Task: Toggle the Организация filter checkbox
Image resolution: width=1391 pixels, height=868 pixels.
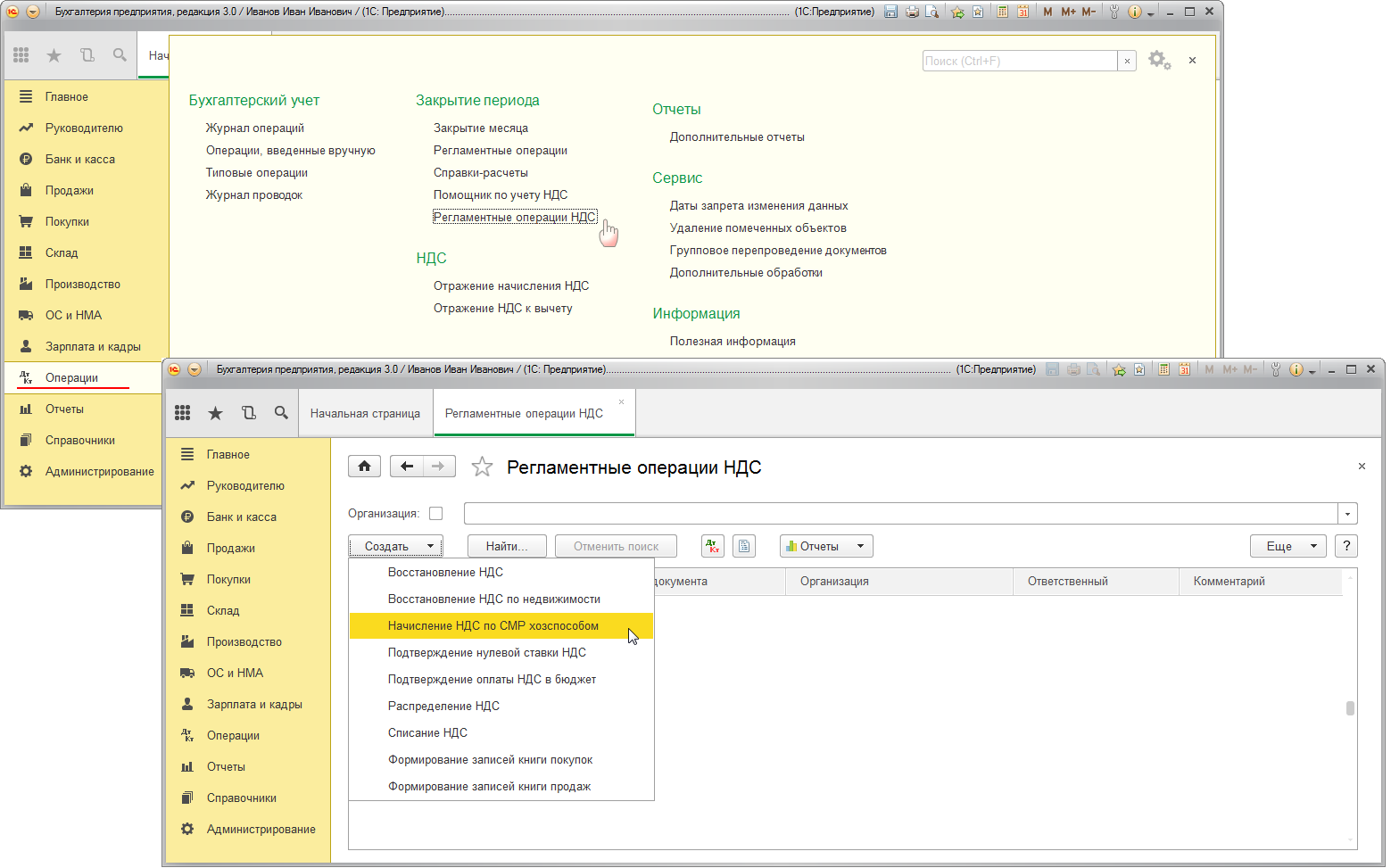Action: click(435, 514)
